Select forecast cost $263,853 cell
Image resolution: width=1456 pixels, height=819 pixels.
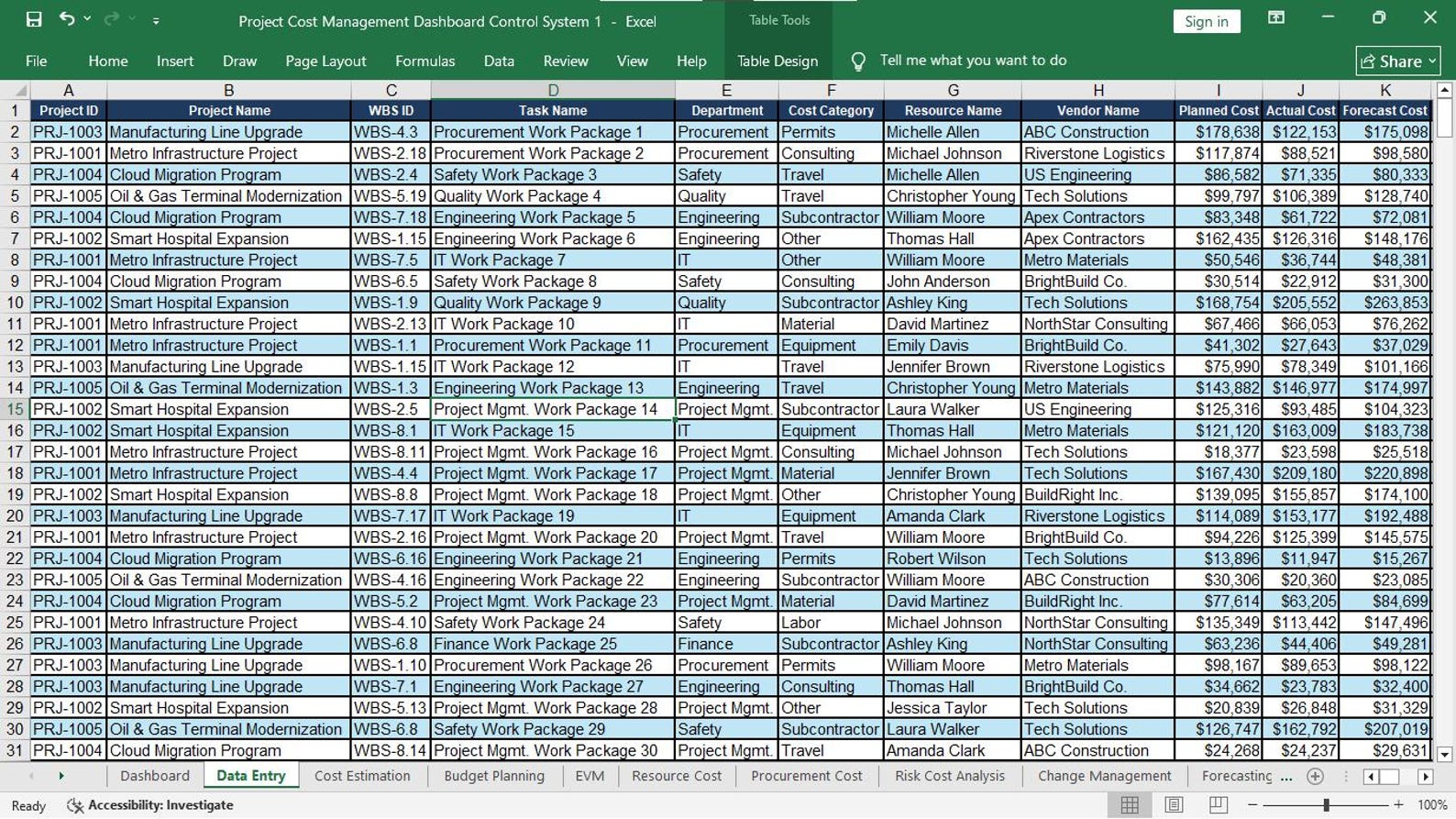tap(1385, 302)
